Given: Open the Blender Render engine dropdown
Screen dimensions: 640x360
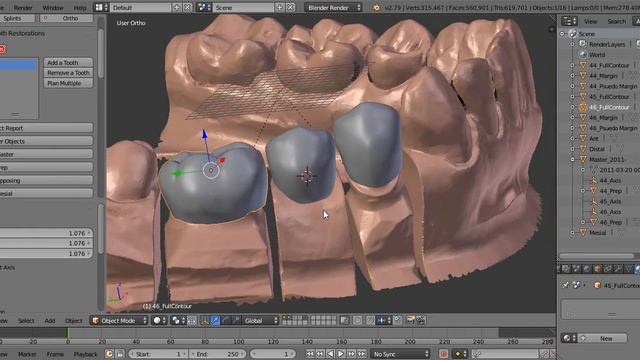Looking at the screenshot, I should point(333,8).
